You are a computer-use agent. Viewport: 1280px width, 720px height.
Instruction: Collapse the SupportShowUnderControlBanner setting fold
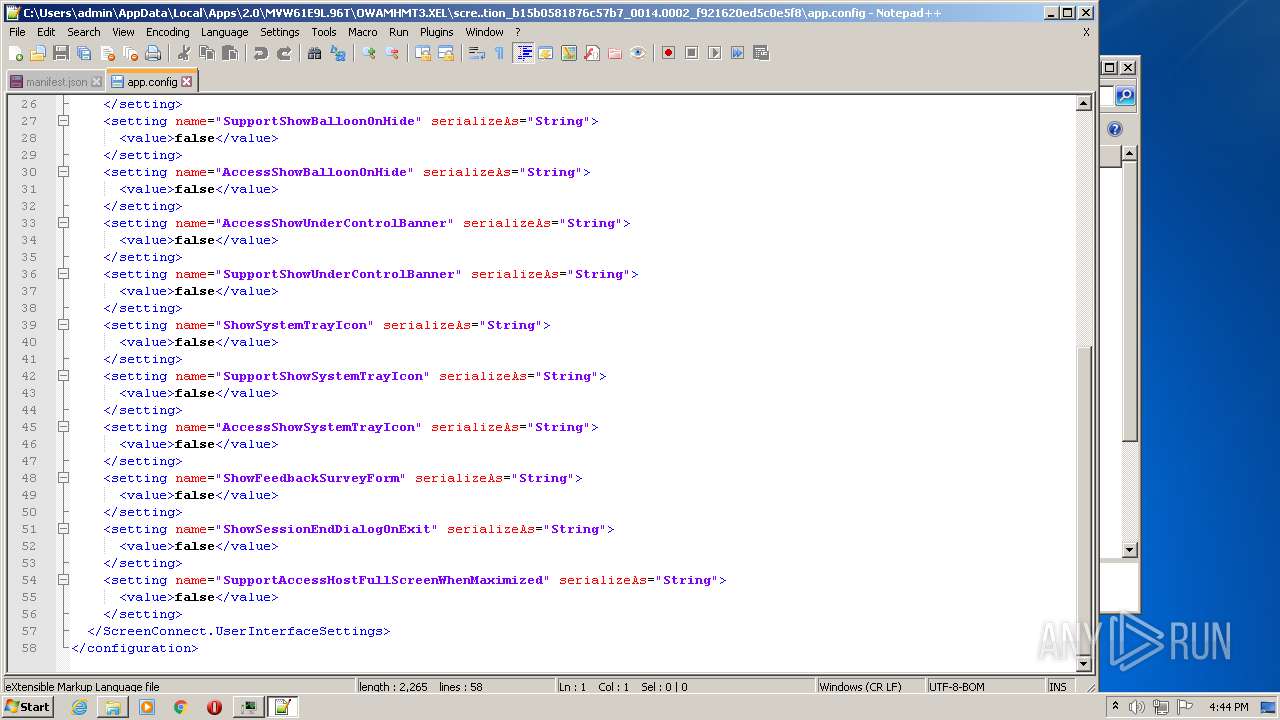(x=63, y=274)
